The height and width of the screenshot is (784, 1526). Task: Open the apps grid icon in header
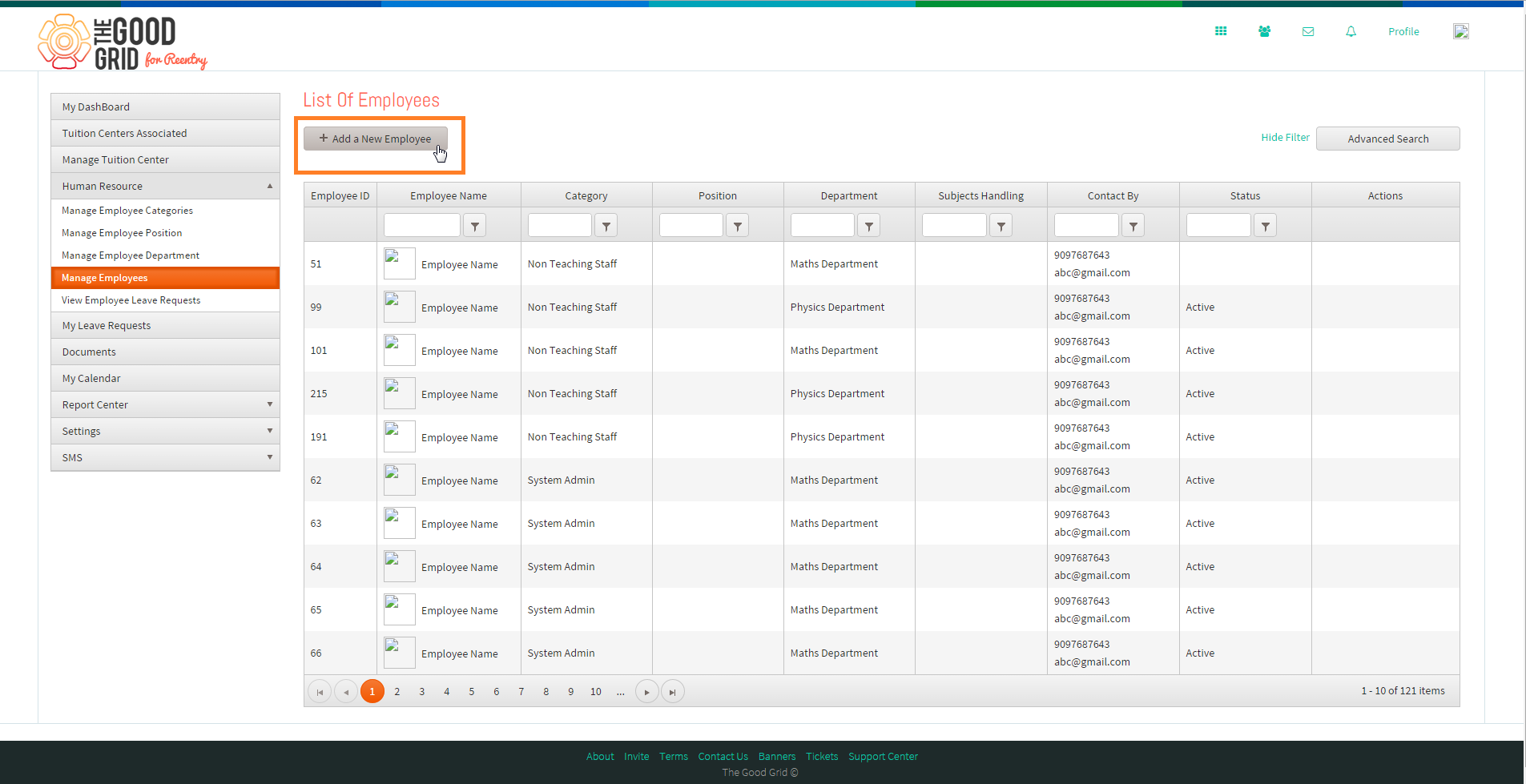point(1221,31)
